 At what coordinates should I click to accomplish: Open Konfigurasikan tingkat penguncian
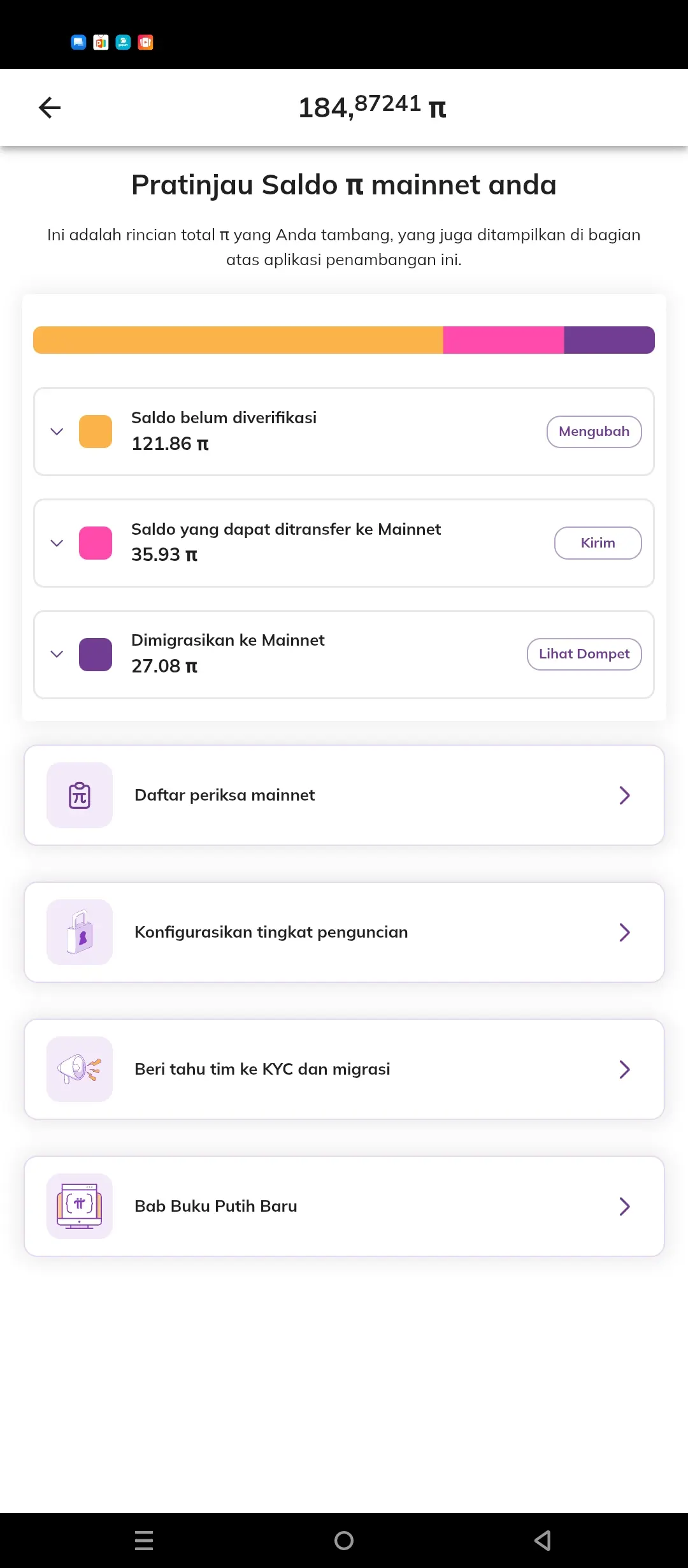pos(344,933)
